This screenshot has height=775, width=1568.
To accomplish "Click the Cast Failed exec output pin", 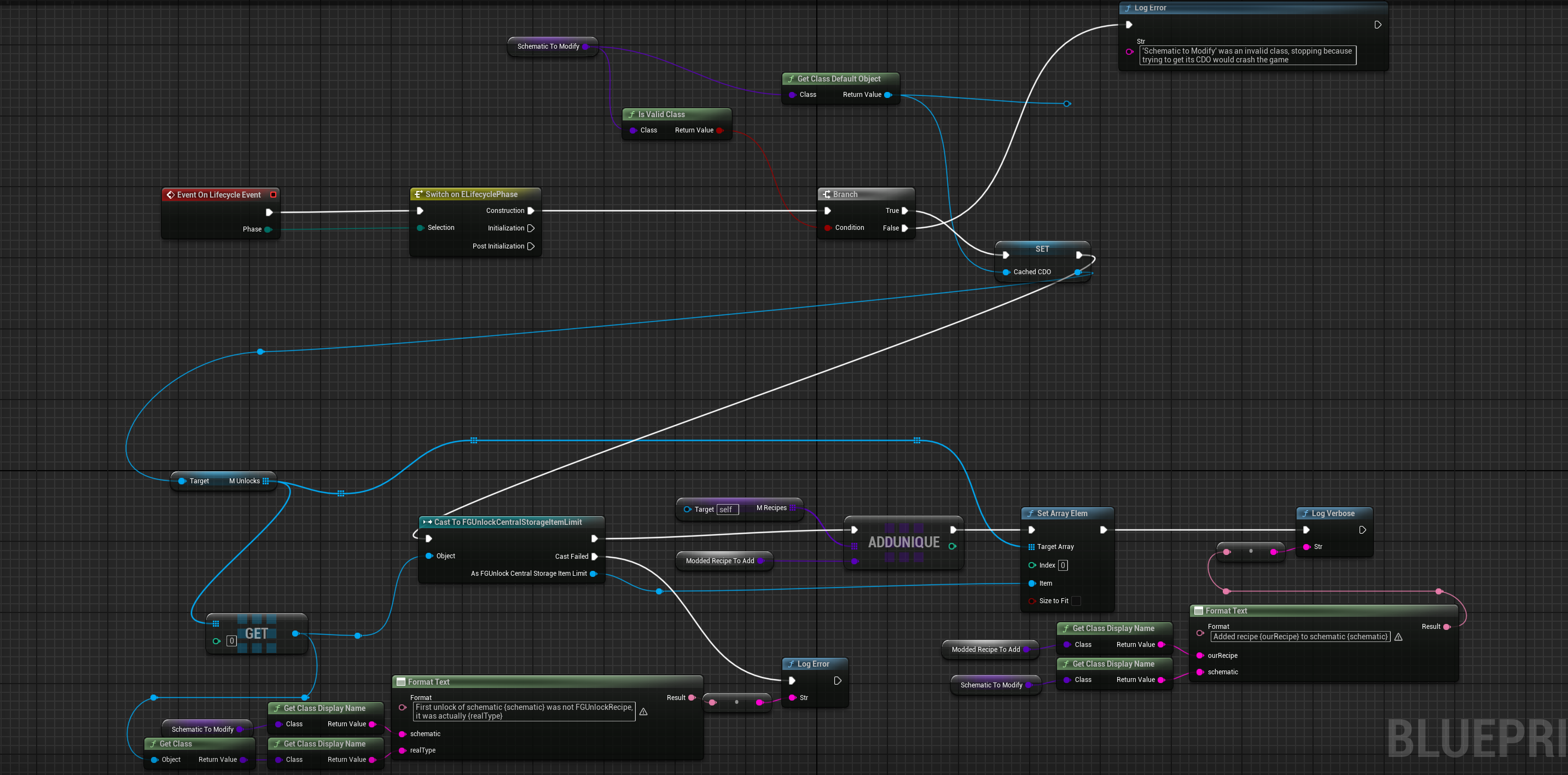I will [595, 557].
